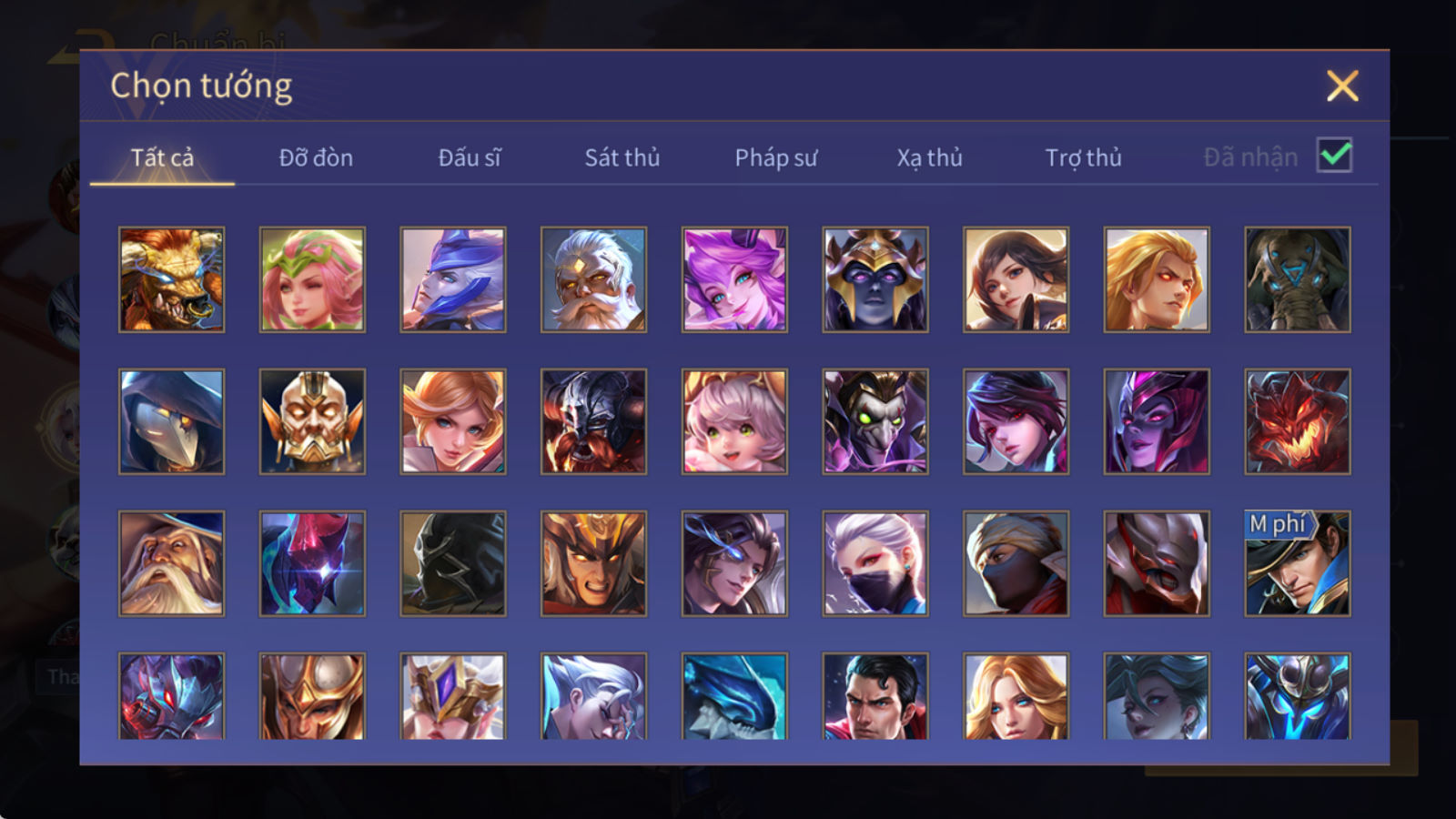
Task: Pick the pink-haired hero with green leaf crown
Action: [x=312, y=279]
